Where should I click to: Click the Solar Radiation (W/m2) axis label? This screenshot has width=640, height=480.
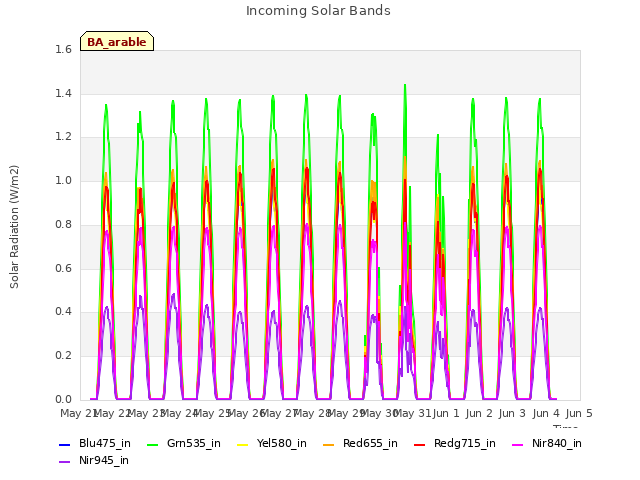14,227
